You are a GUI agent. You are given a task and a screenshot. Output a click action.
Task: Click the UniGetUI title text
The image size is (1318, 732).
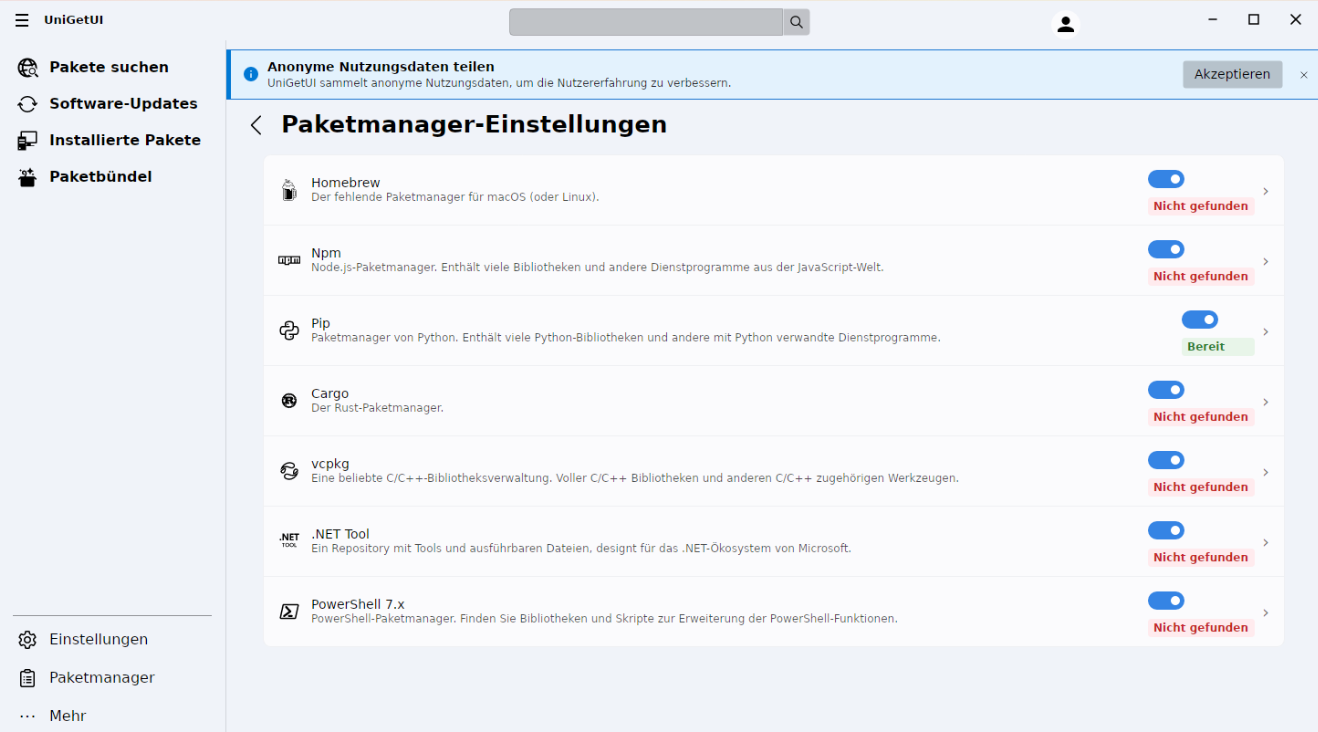pyautogui.click(x=73, y=20)
